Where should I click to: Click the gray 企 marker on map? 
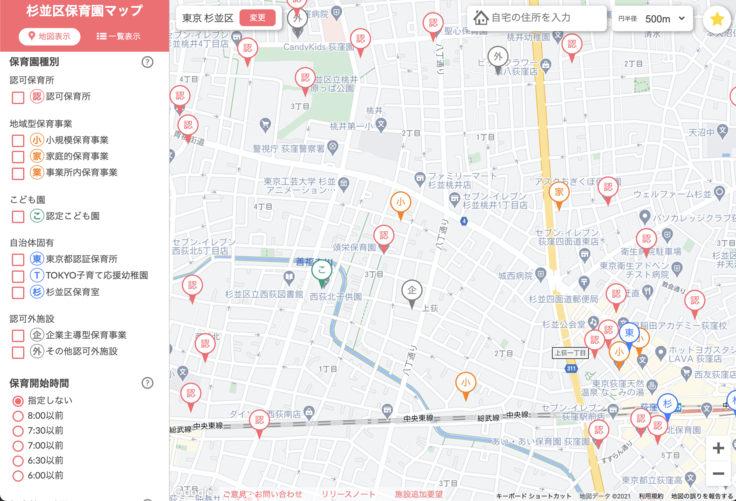pos(412,290)
